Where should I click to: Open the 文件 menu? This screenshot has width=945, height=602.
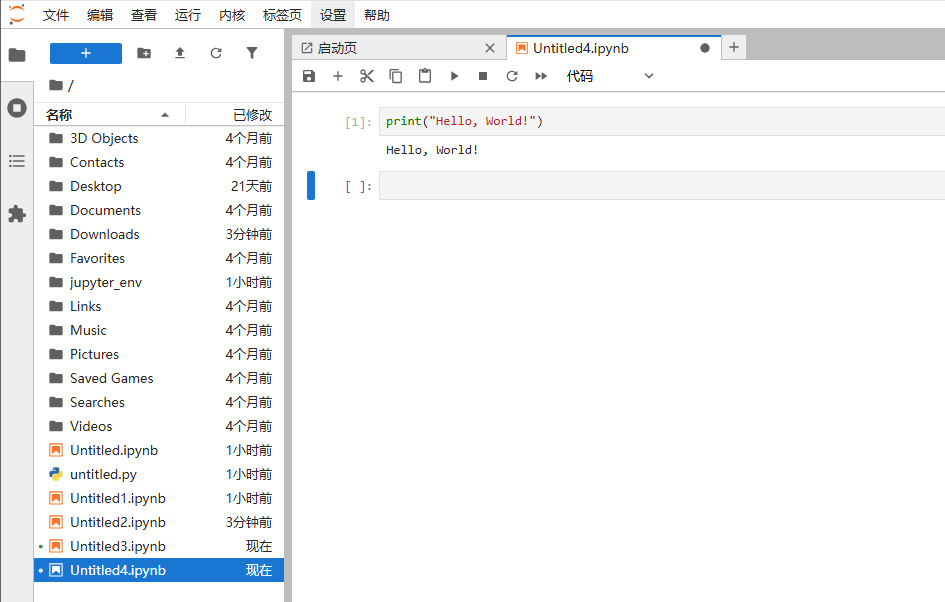56,15
